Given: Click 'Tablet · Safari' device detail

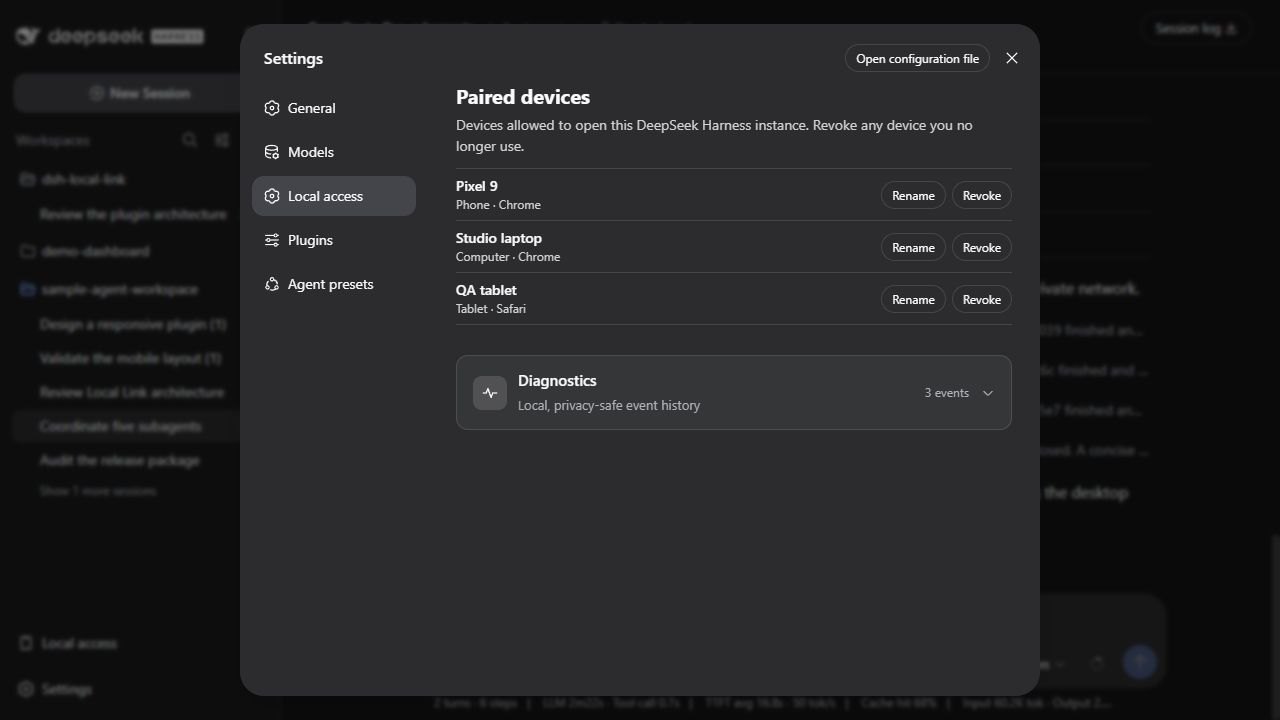Looking at the screenshot, I should [491, 309].
